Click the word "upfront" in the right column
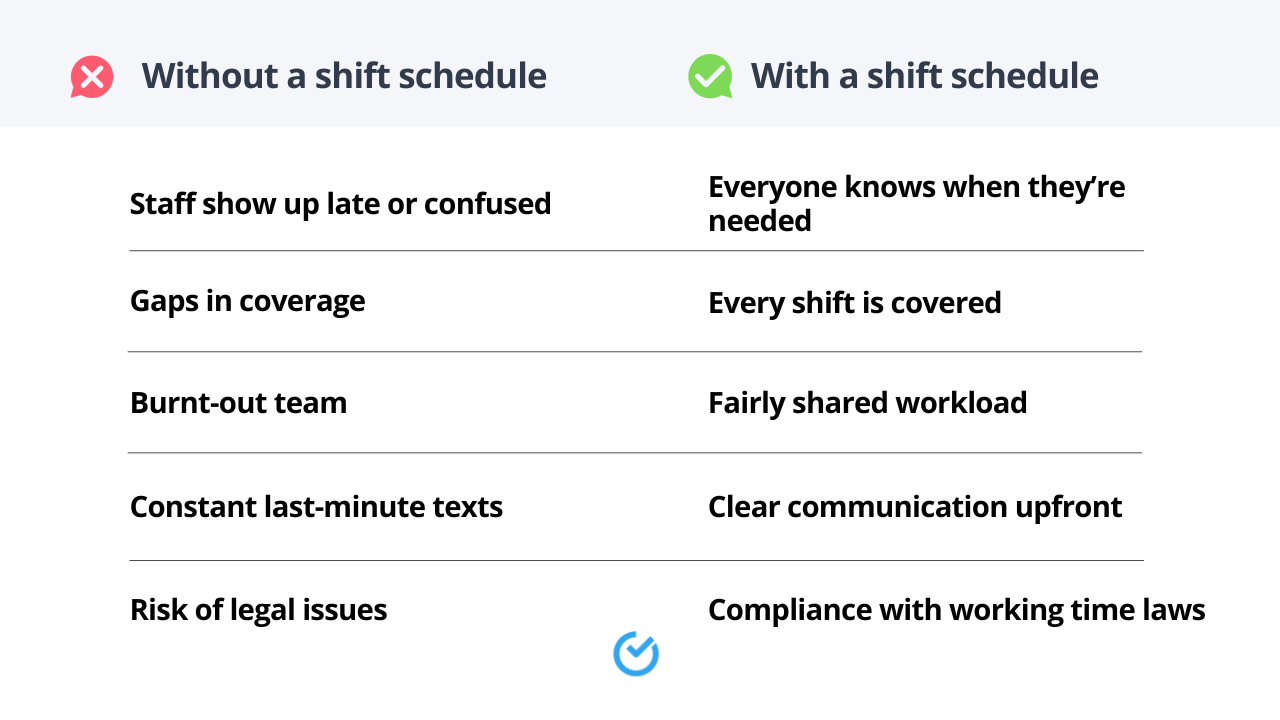The image size is (1280, 720). pyautogui.click(x=1069, y=507)
